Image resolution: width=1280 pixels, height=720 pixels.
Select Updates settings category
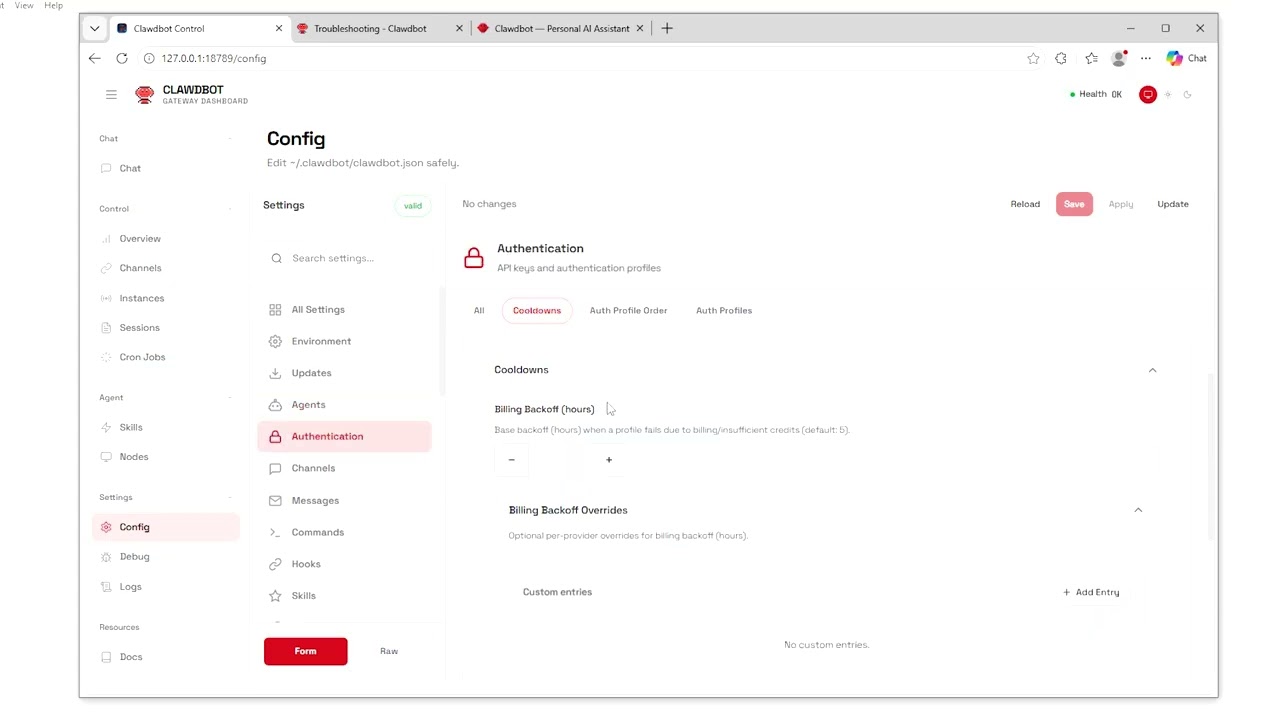click(x=344, y=373)
